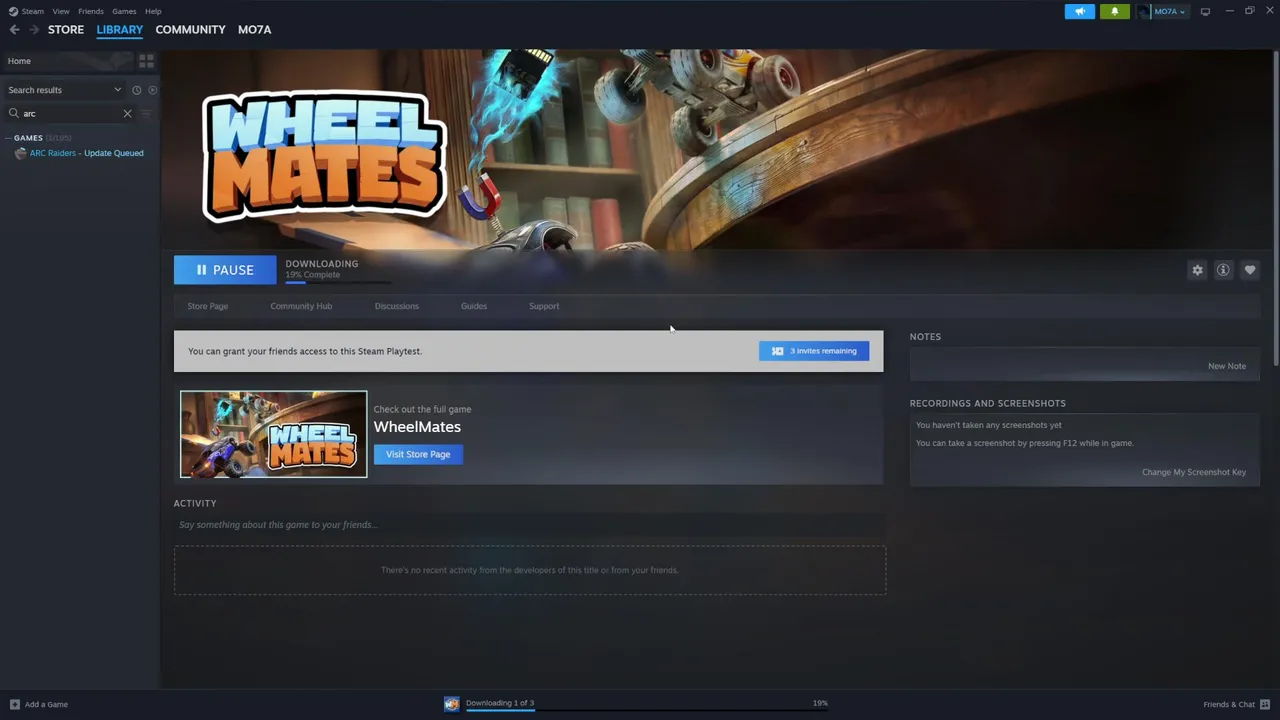Viewport: 1280px width, 720px height.
Task: Go forward with the right arrow
Action: point(34,30)
